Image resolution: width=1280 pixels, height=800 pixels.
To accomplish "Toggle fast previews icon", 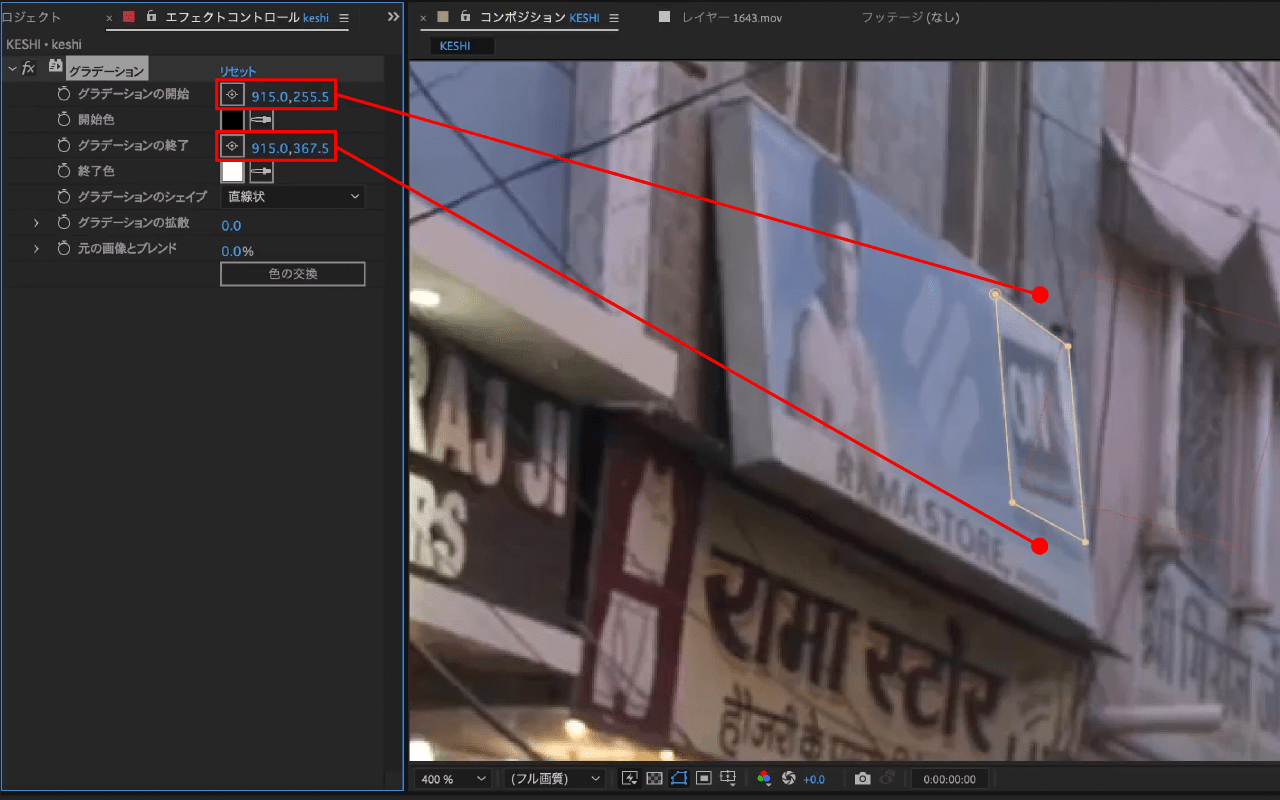I will click(x=630, y=778).
